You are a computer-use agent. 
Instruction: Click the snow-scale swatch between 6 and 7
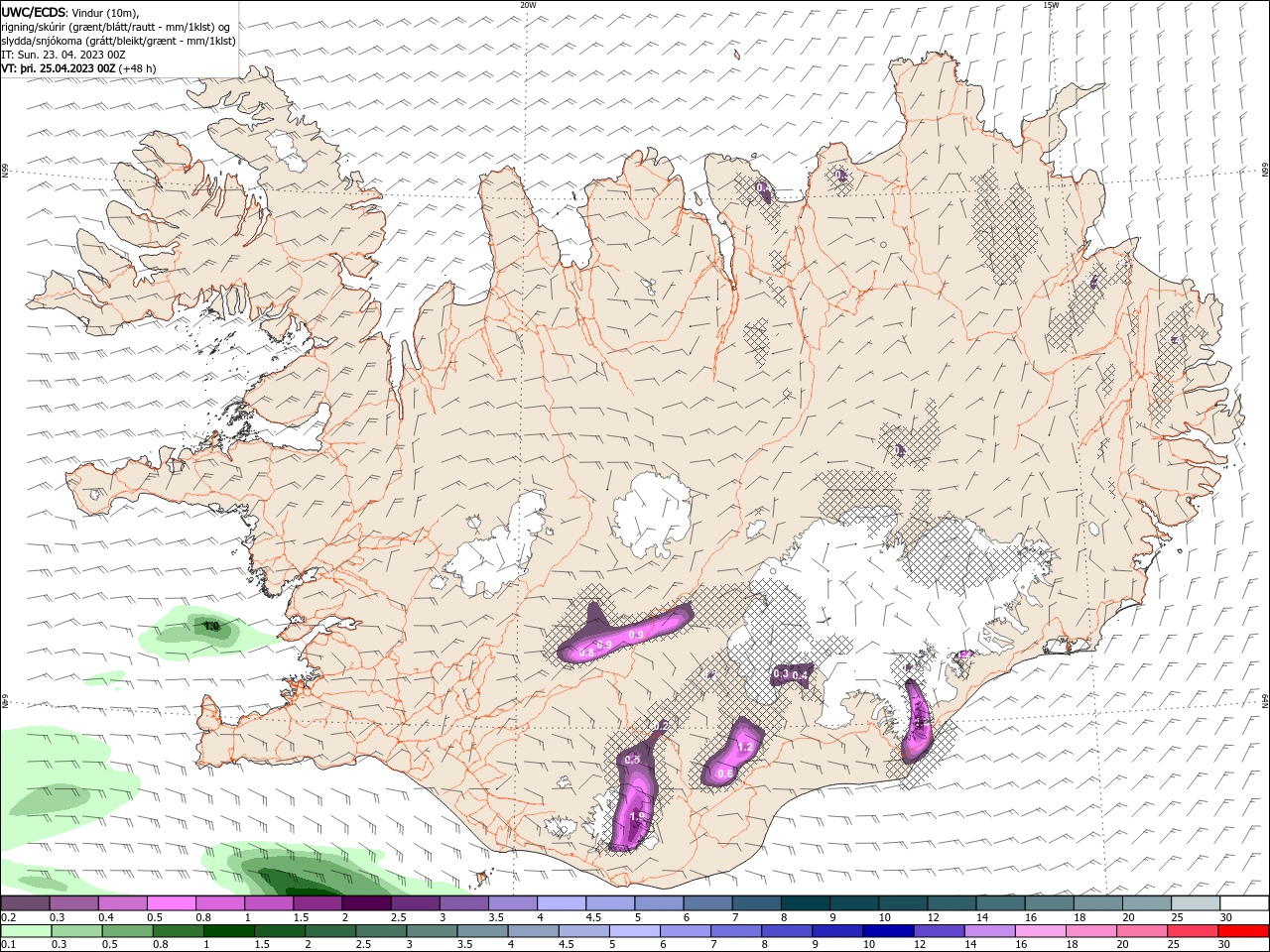coord(707,903)
